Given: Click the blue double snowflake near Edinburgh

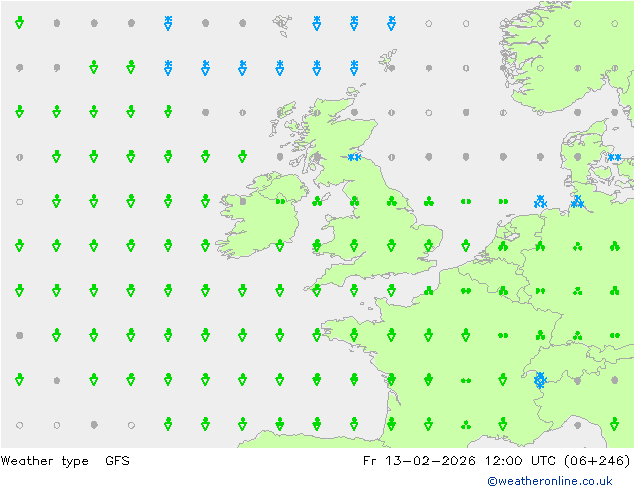Looking at the screenshot, I should point(354,157).
